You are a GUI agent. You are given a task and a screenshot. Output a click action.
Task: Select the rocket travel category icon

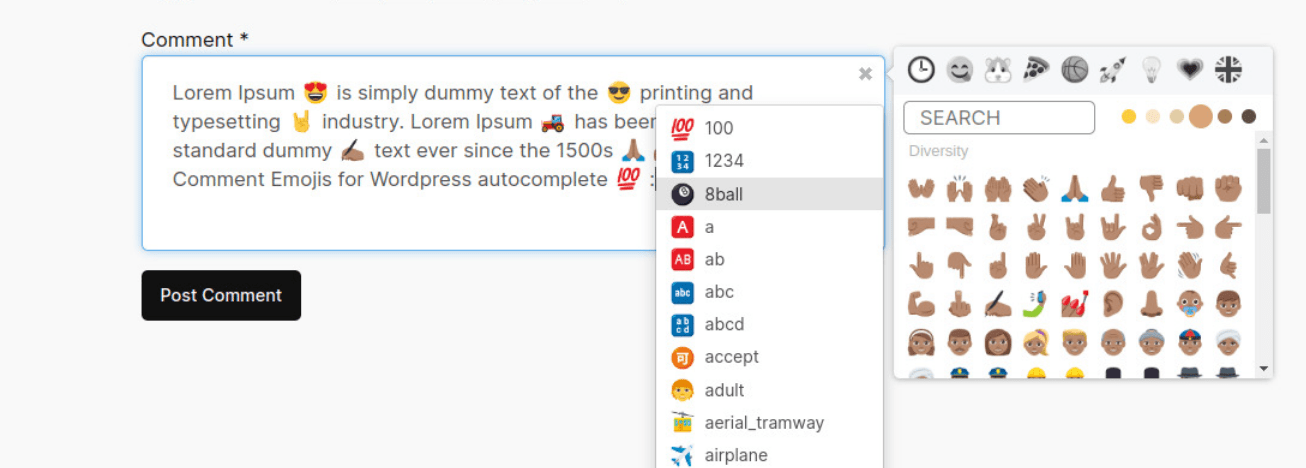pos(1112,70)
